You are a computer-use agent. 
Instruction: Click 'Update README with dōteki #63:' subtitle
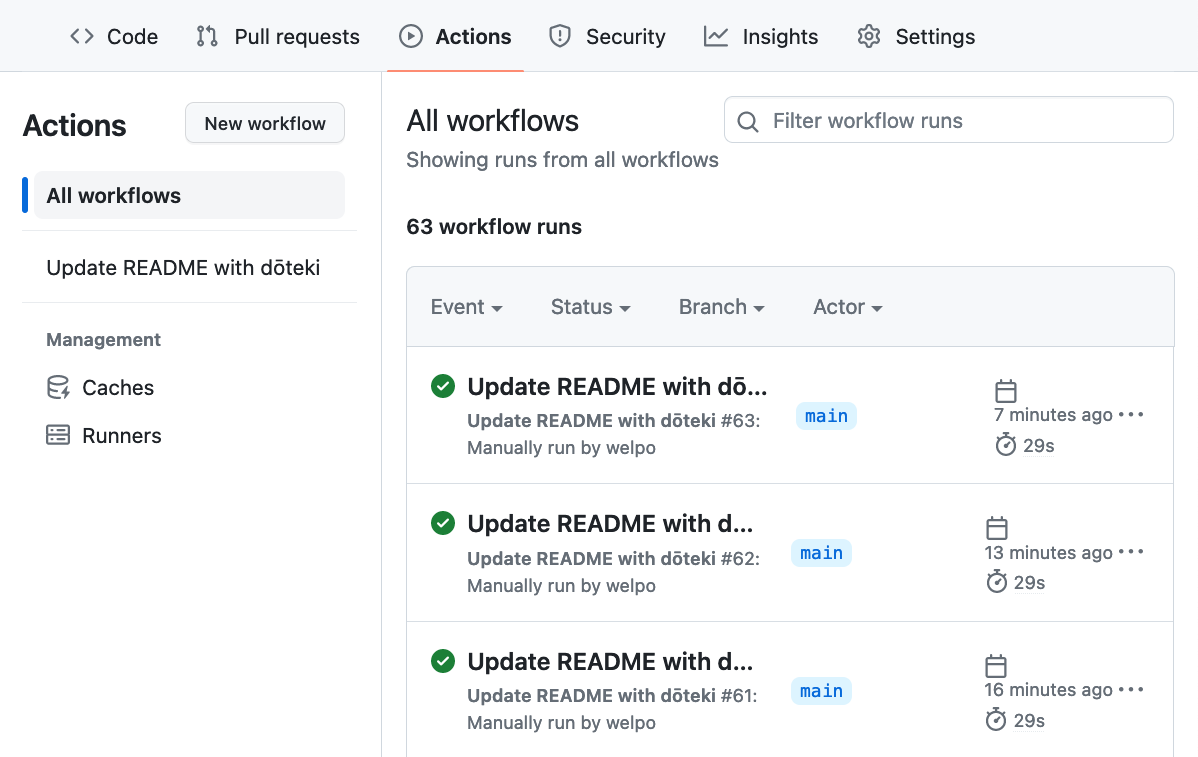click(614, 421)
